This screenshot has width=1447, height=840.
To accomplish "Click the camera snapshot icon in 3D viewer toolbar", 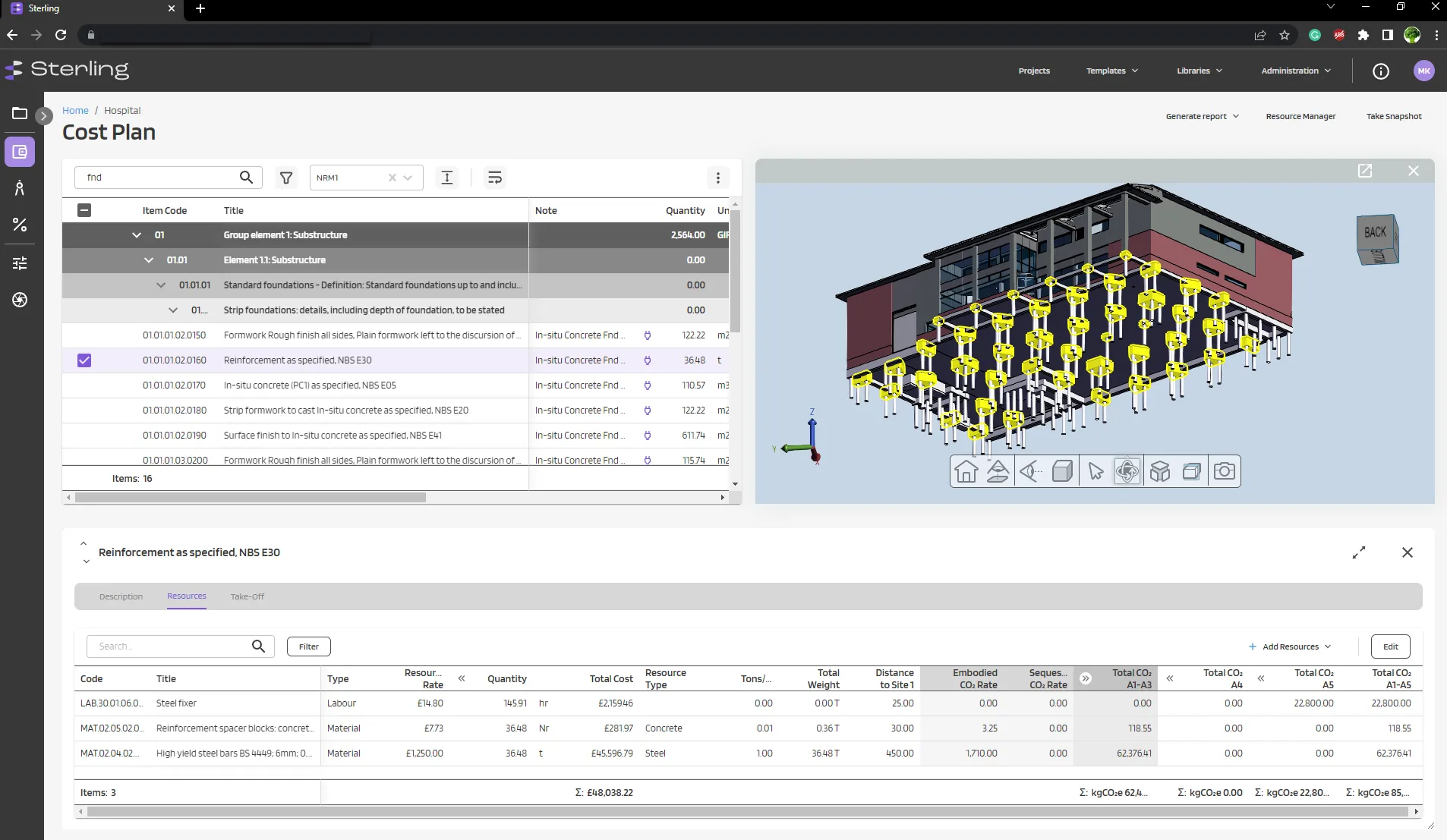I will click(1224, 471).
